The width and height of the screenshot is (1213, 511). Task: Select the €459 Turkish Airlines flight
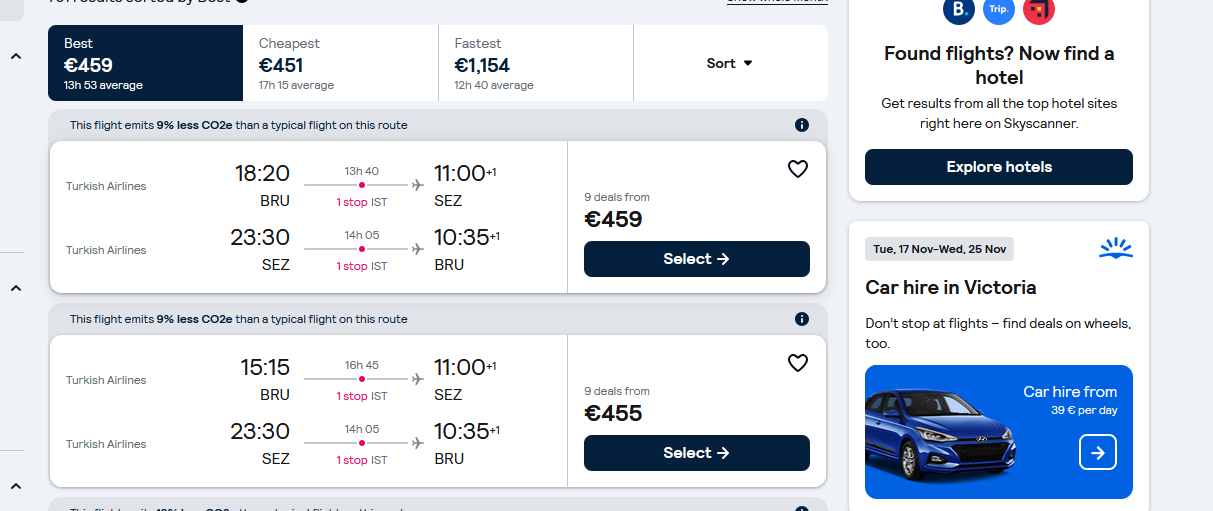click(697, 259)
